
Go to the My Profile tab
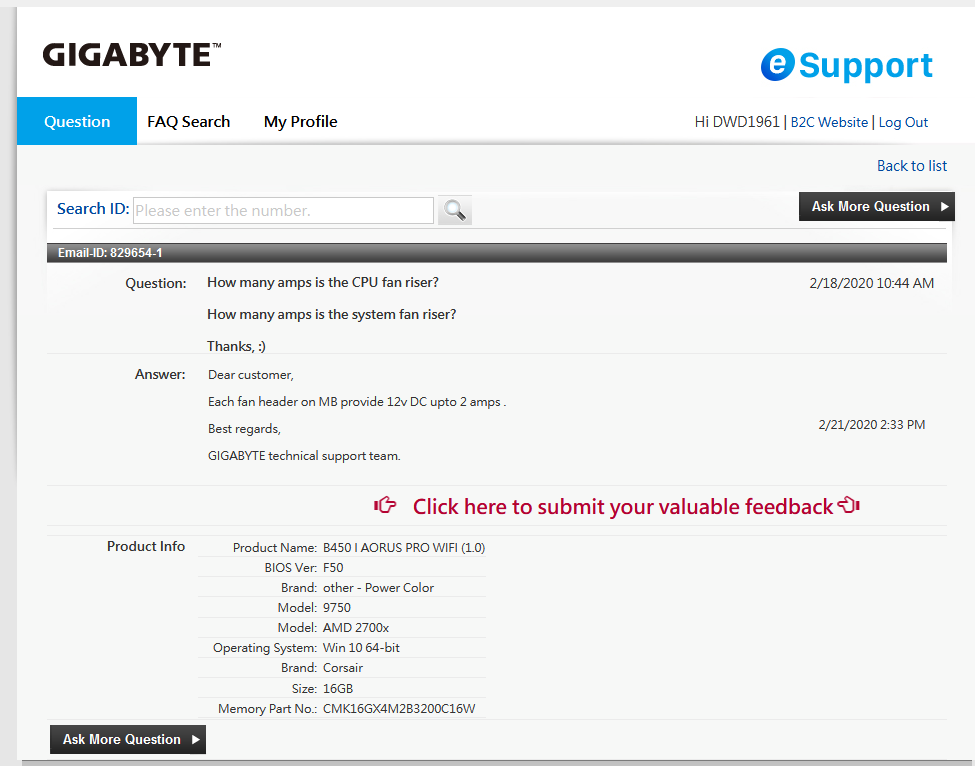(x=300, y=122)
